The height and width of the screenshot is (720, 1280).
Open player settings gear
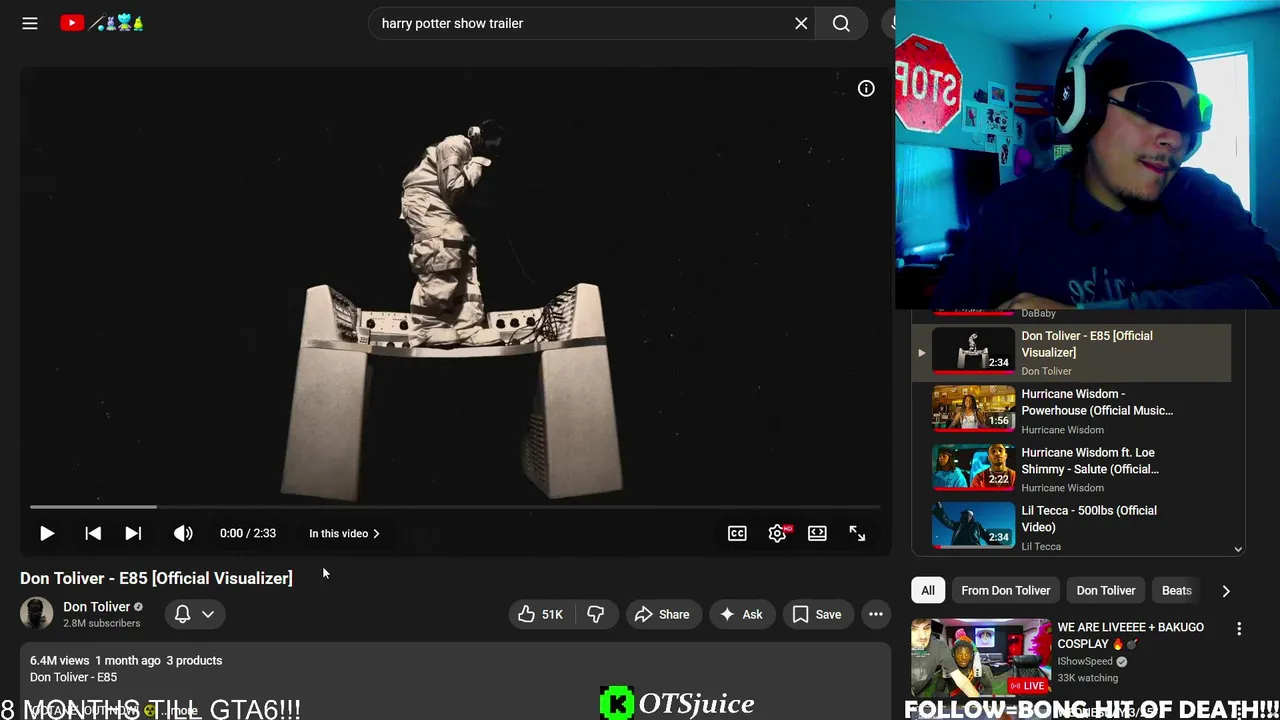[x=777, y=533]
